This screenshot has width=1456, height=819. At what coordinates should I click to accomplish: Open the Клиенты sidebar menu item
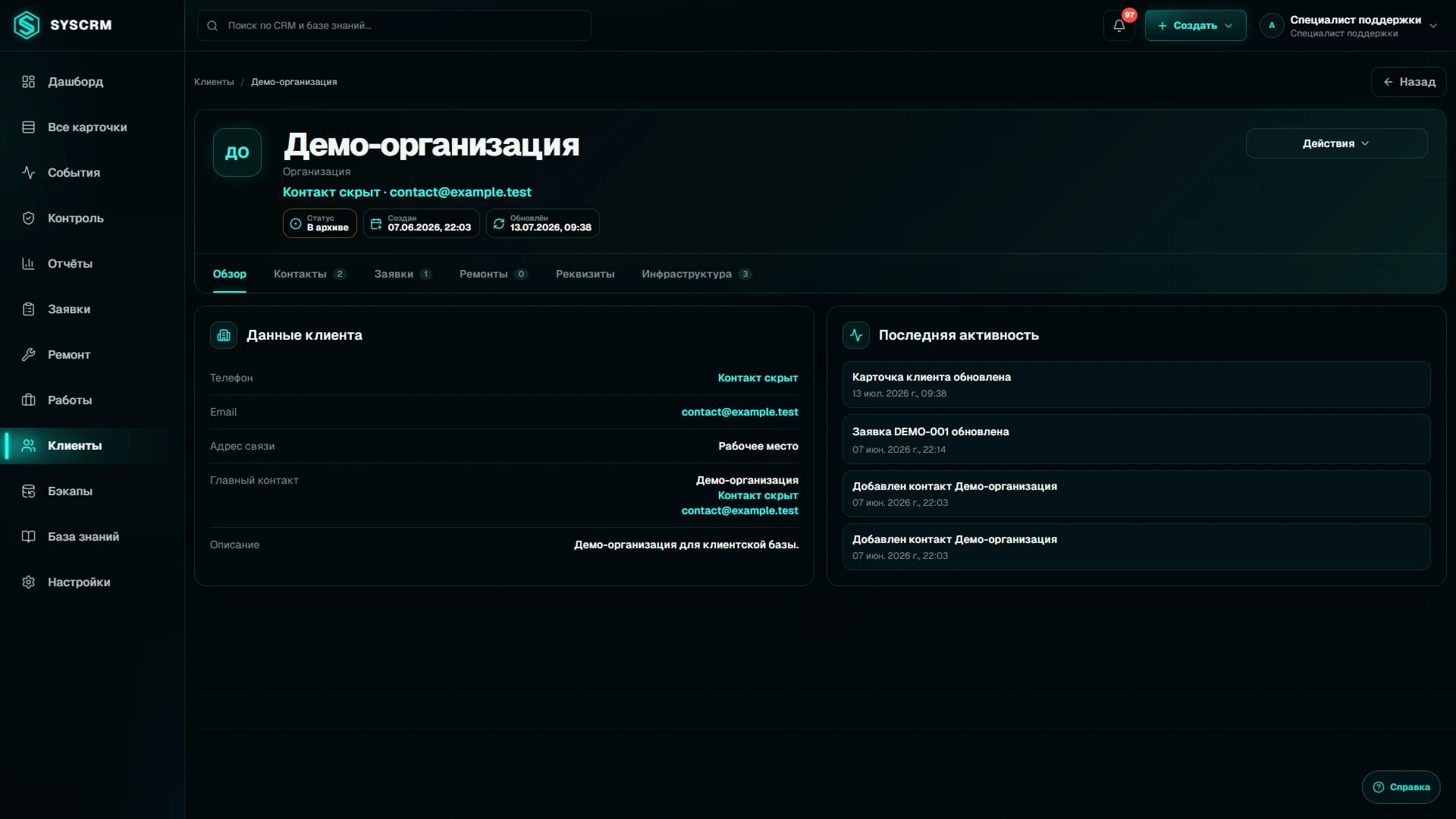(92, 446)
